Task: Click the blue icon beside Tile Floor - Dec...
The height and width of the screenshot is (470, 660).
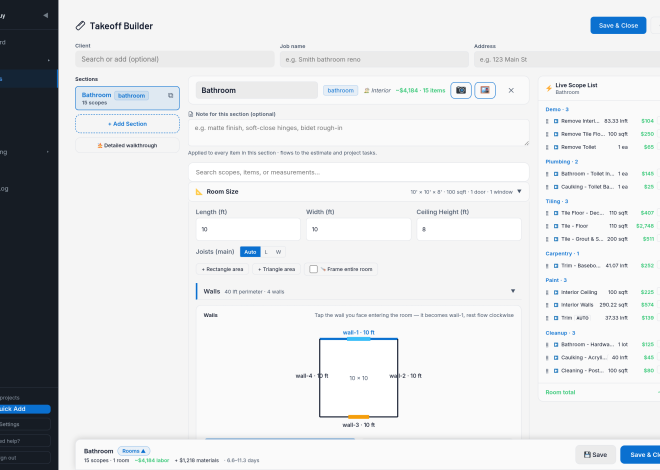Action: pos(556,213)
